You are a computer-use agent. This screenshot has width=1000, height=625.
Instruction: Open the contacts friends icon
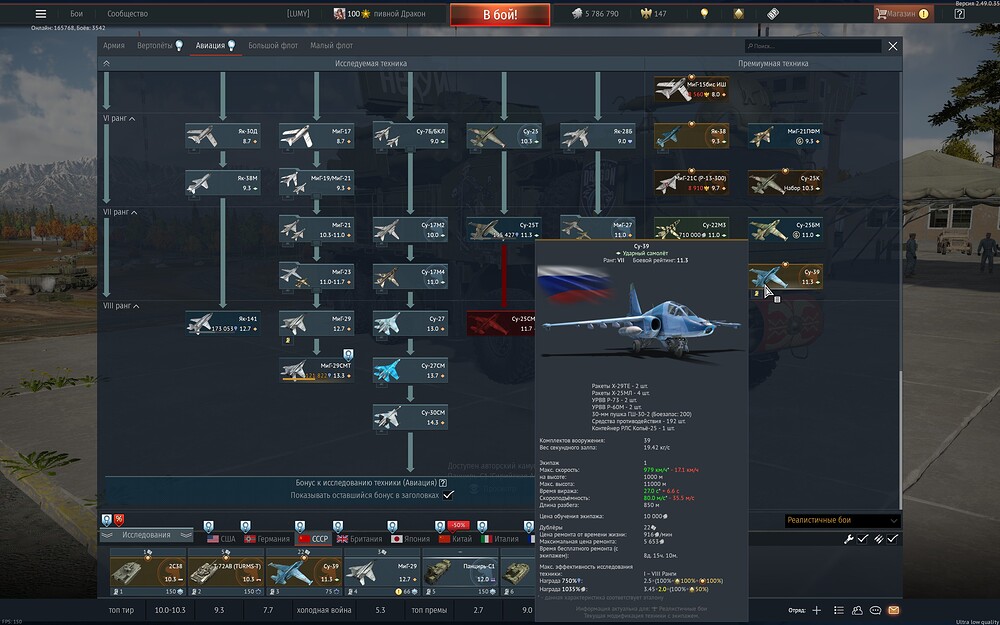857,610
